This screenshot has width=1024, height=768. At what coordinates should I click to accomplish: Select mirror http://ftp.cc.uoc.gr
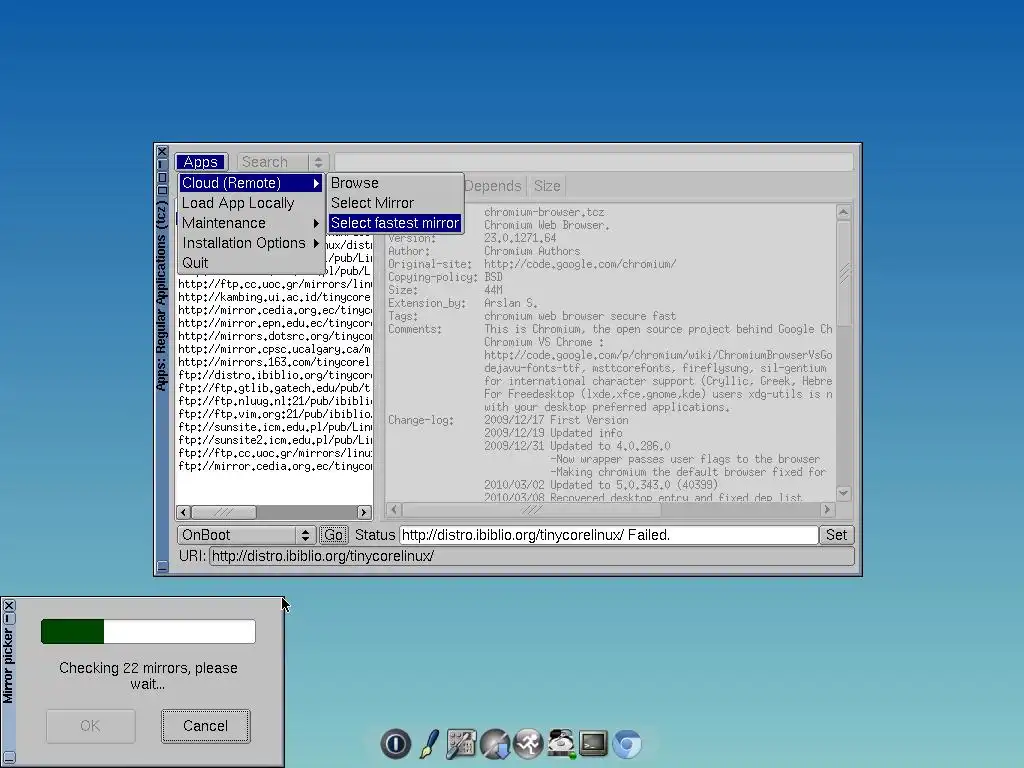[x=274, y=283]
